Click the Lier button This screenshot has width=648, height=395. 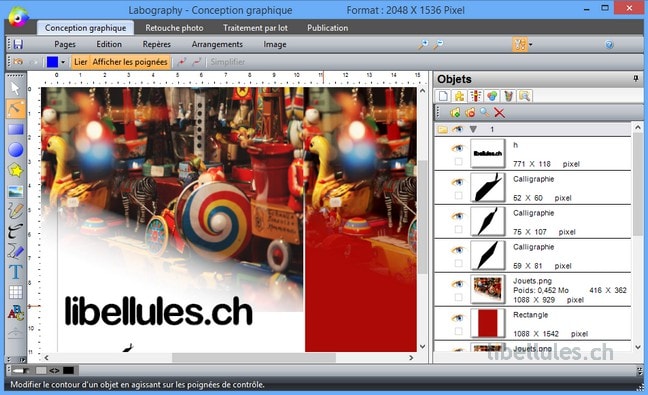tap(81, 62)
